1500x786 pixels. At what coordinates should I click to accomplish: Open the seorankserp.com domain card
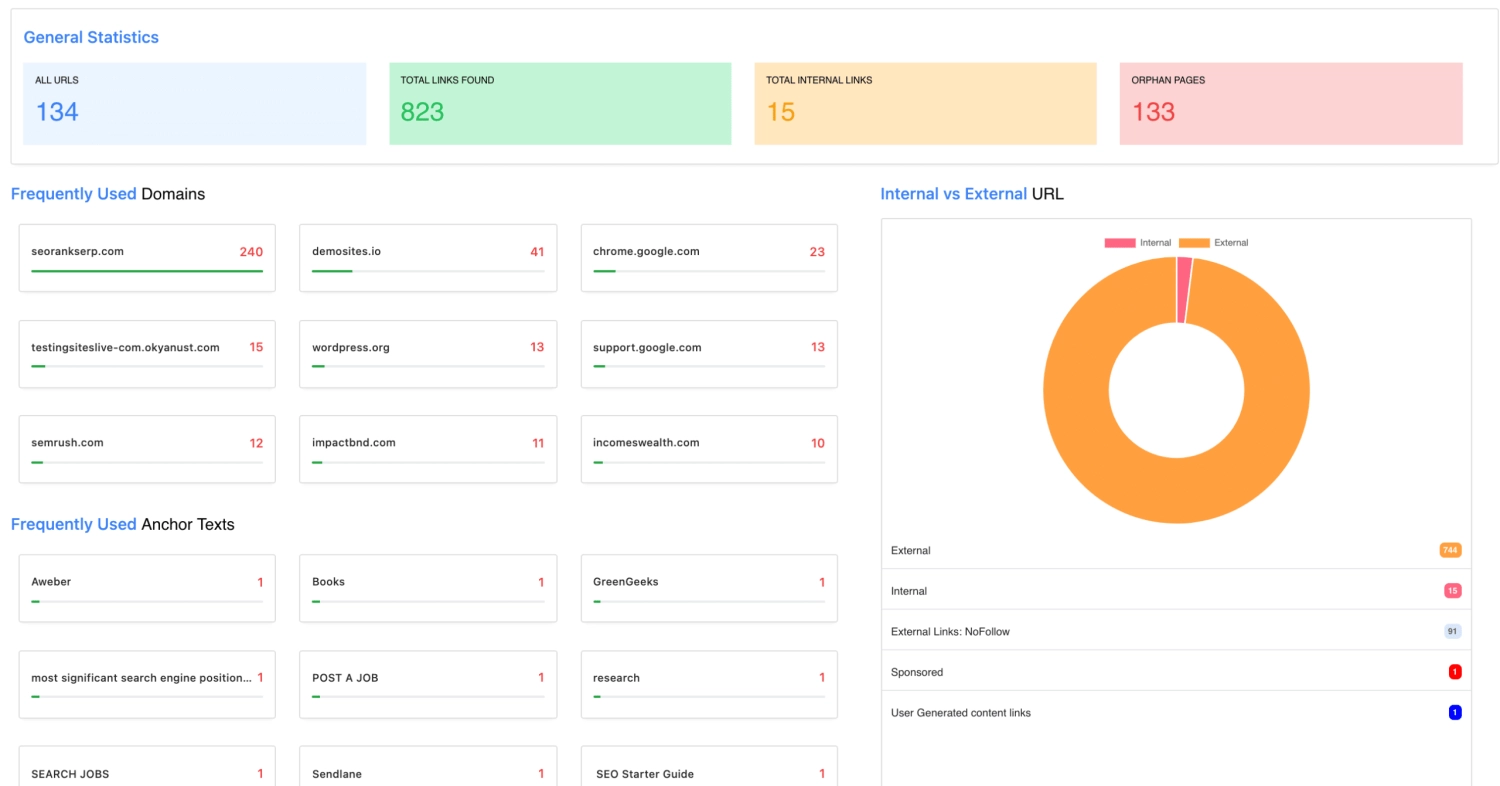tap(147, 258)
